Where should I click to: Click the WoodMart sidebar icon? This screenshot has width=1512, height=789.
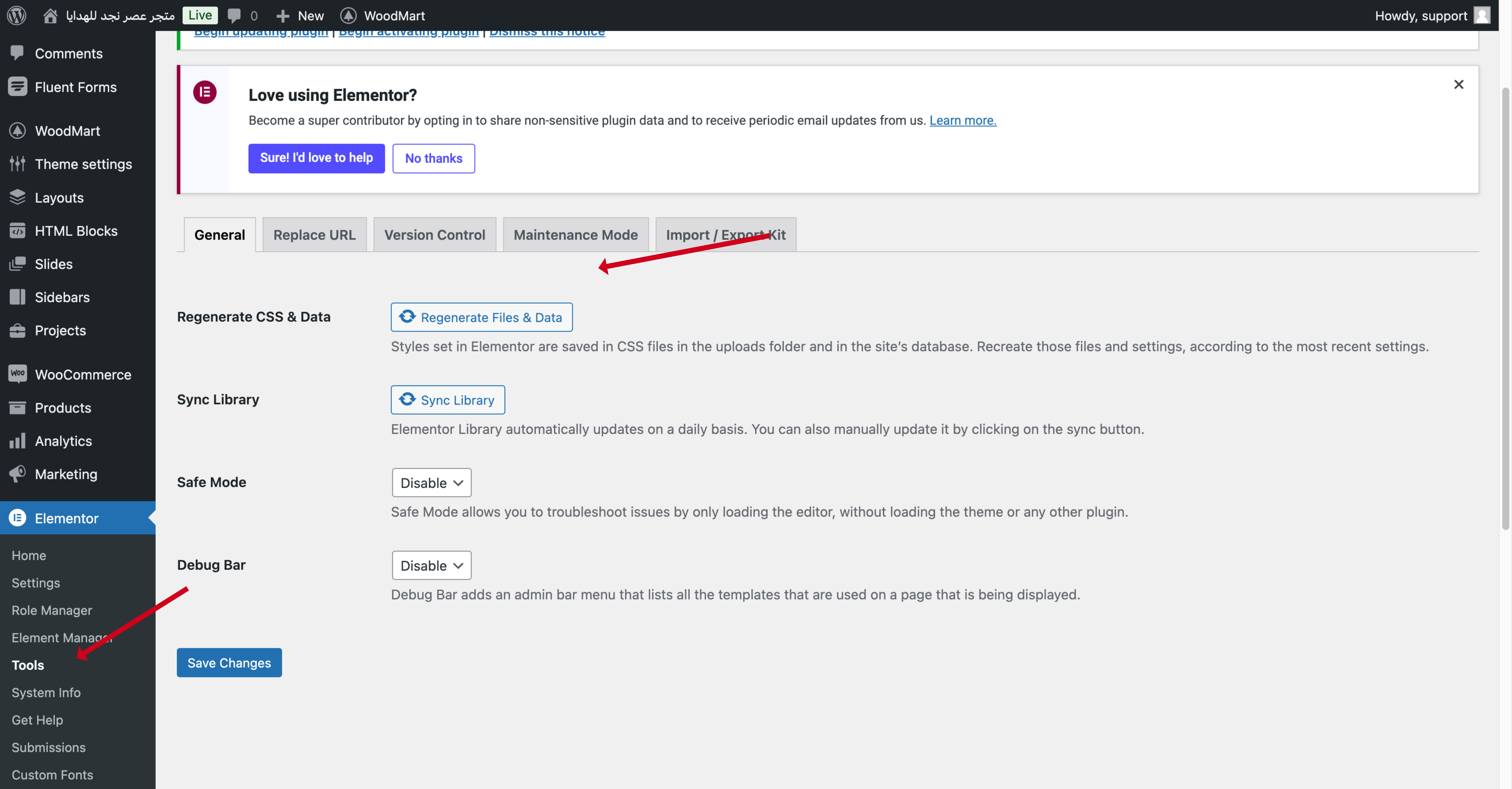pyautogui.click(x=18, y=130)
